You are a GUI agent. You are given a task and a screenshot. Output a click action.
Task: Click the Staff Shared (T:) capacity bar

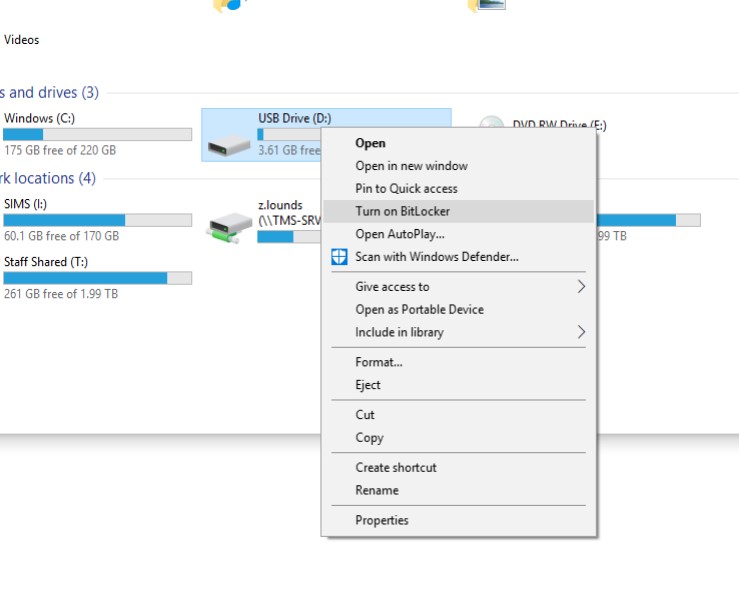pyautogui.click(x=98, y=278)
